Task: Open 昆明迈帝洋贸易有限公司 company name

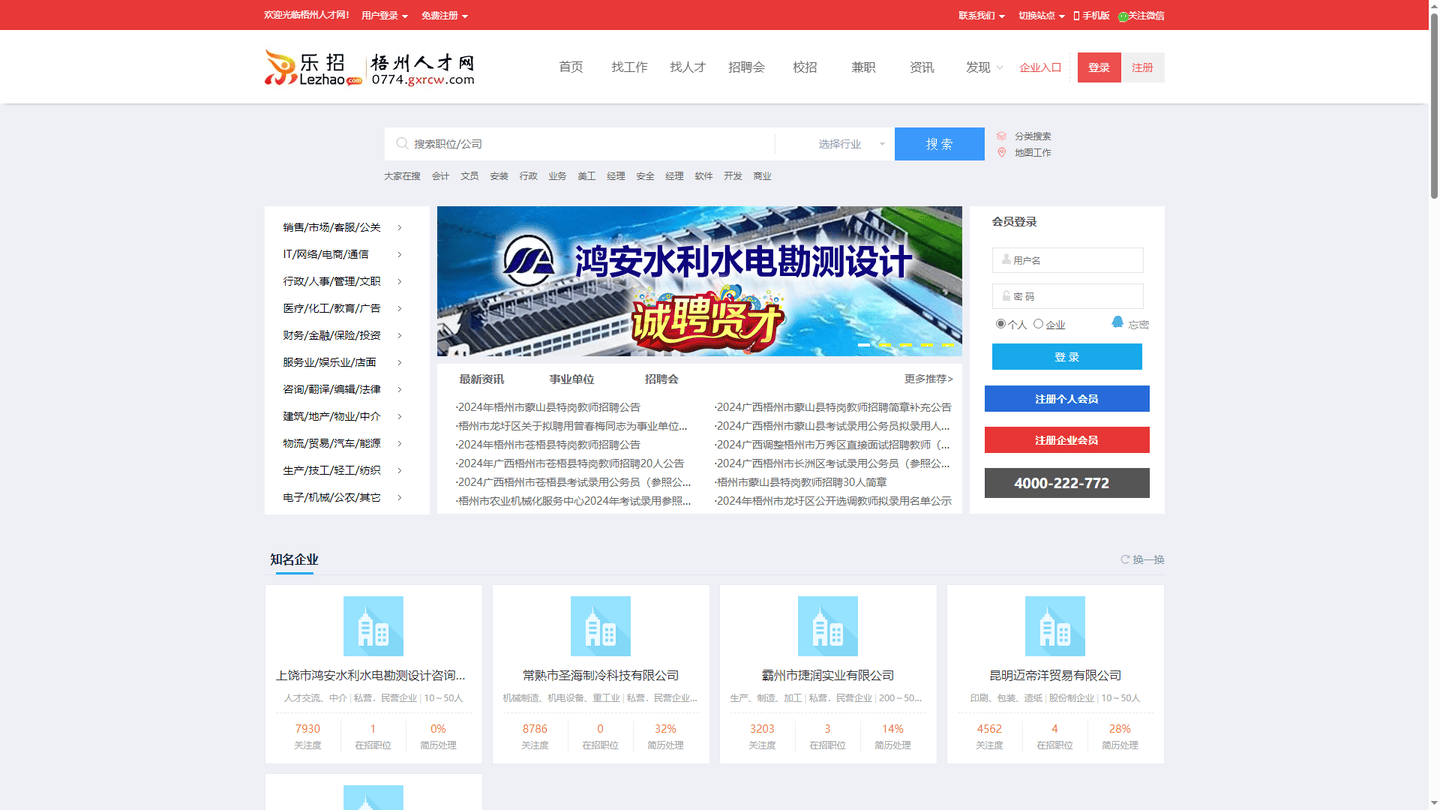Action: pos(1055,676)
